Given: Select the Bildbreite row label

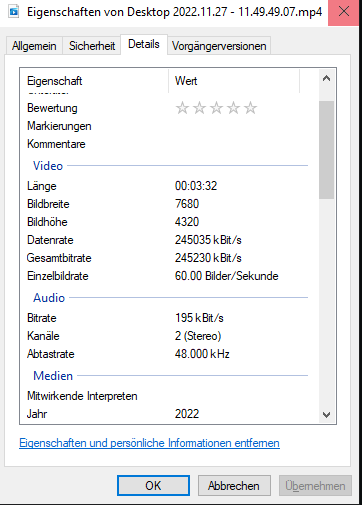Looking at the screenshot, I should click(x=48, y=204).
